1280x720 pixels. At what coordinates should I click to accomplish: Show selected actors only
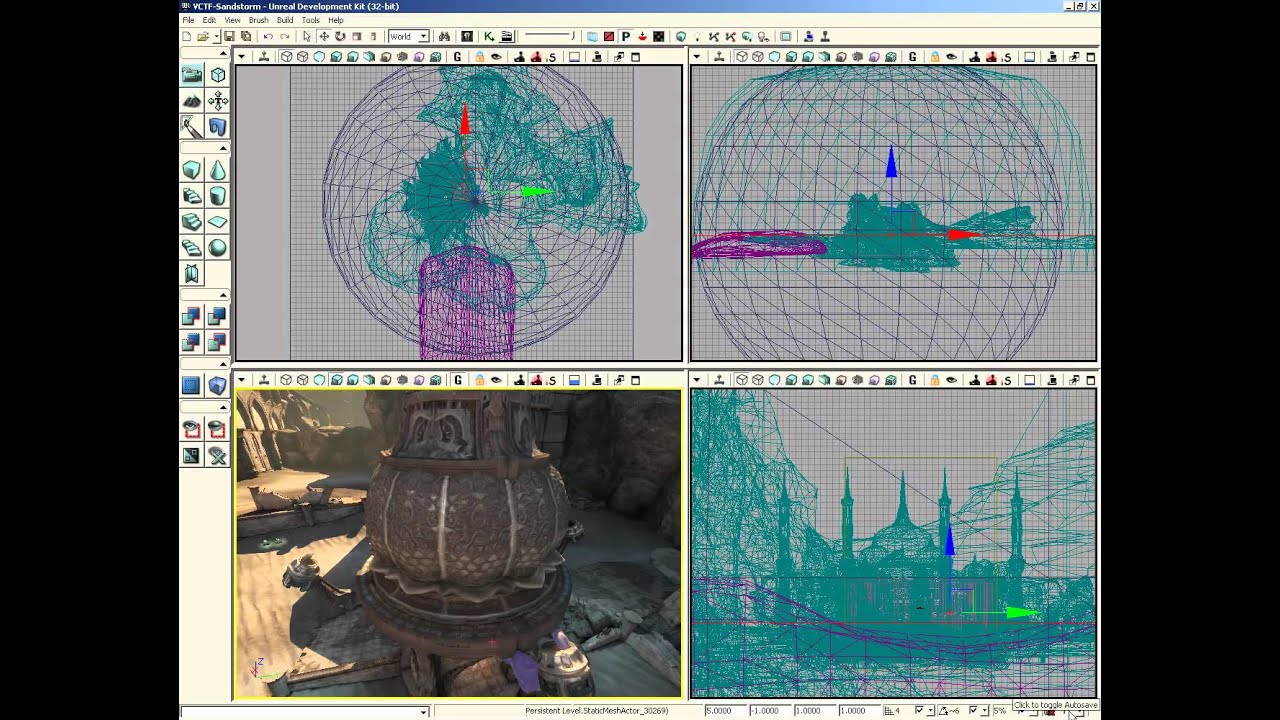(191, 430)
